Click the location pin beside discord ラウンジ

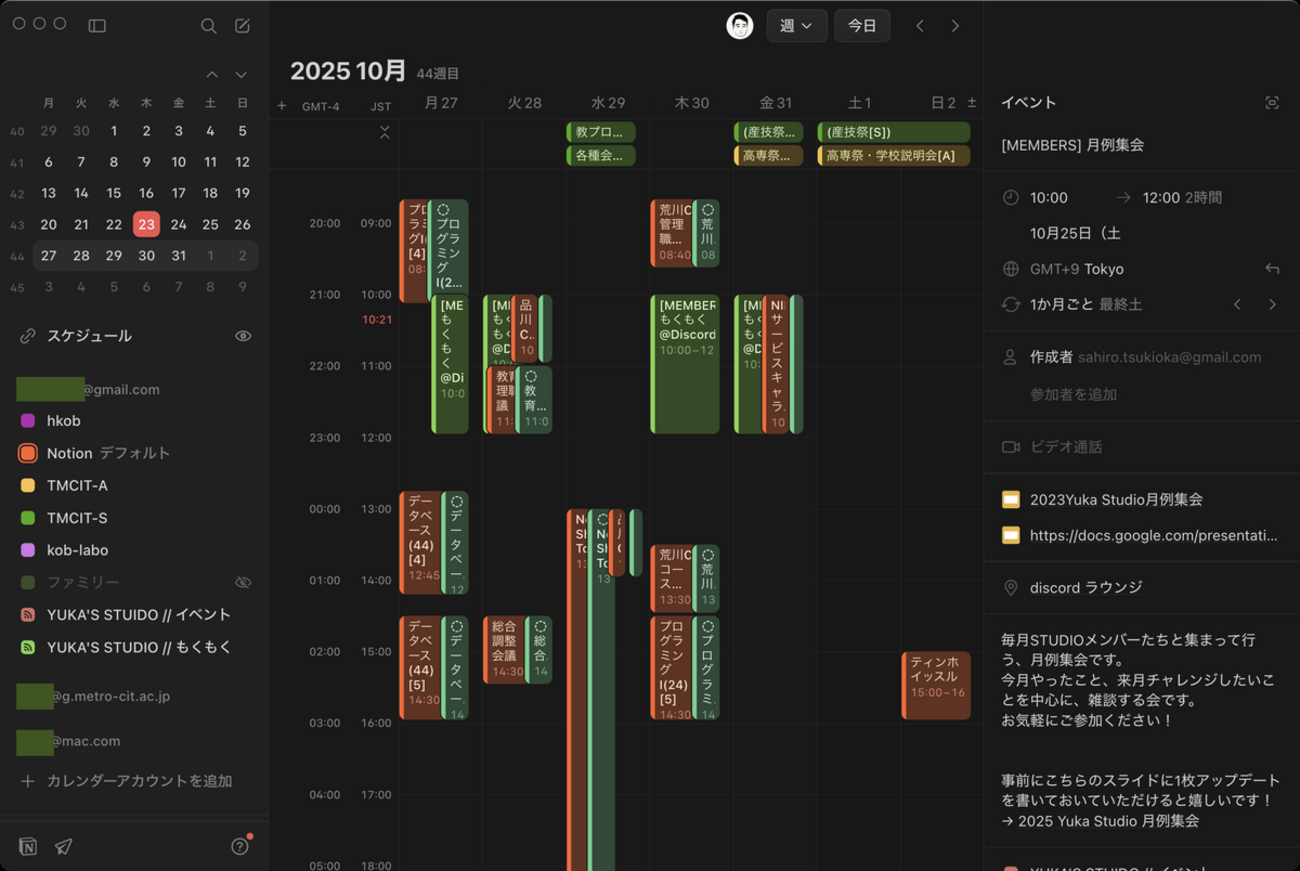pyautogui.click(x=1011, y=588)
